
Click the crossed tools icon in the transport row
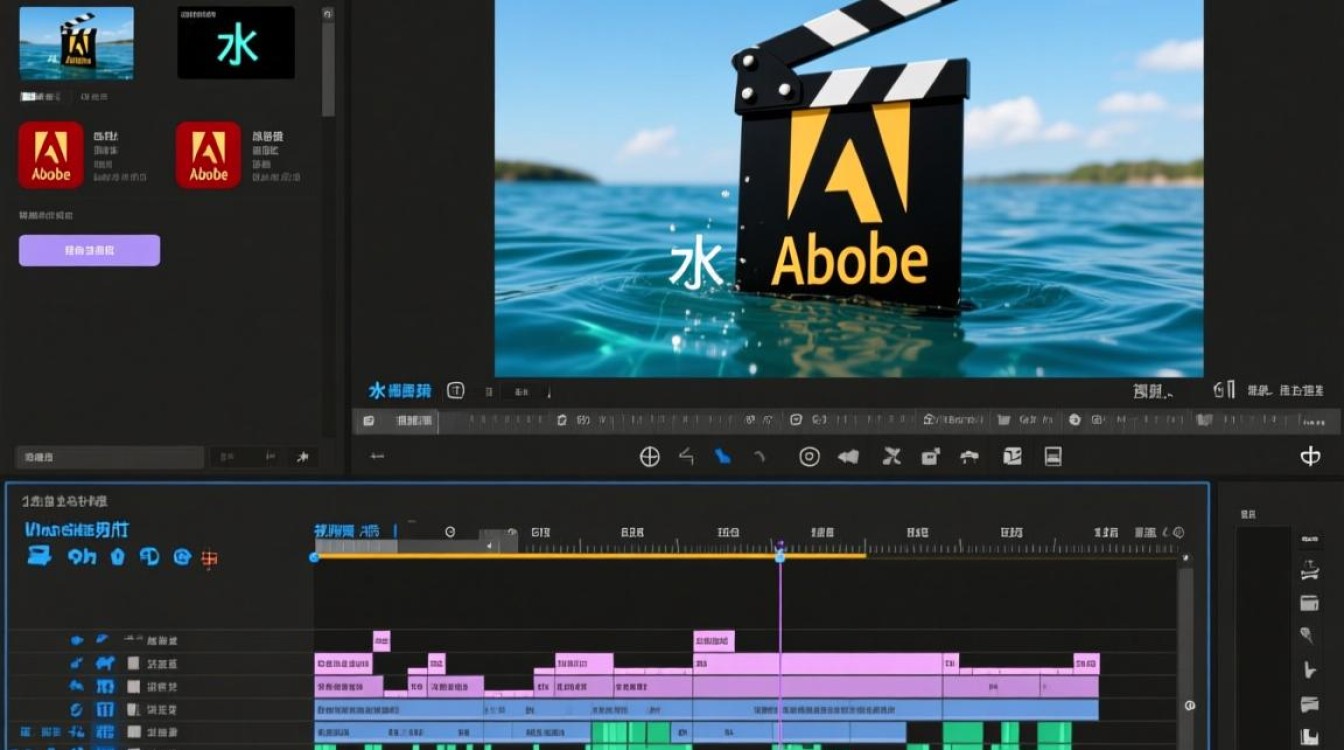[x=891, y=457]
